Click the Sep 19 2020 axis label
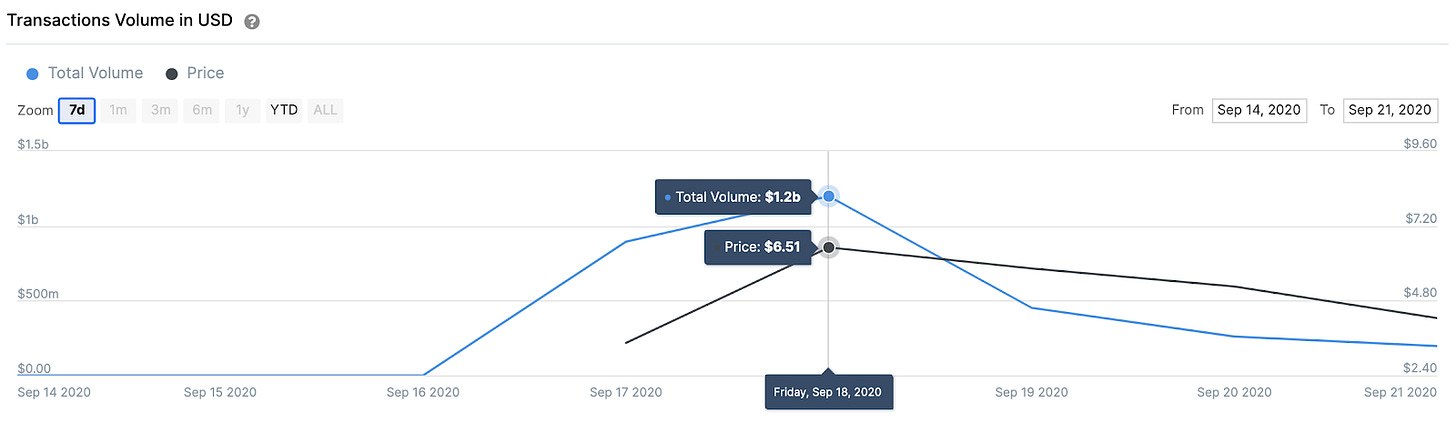 1031,392
